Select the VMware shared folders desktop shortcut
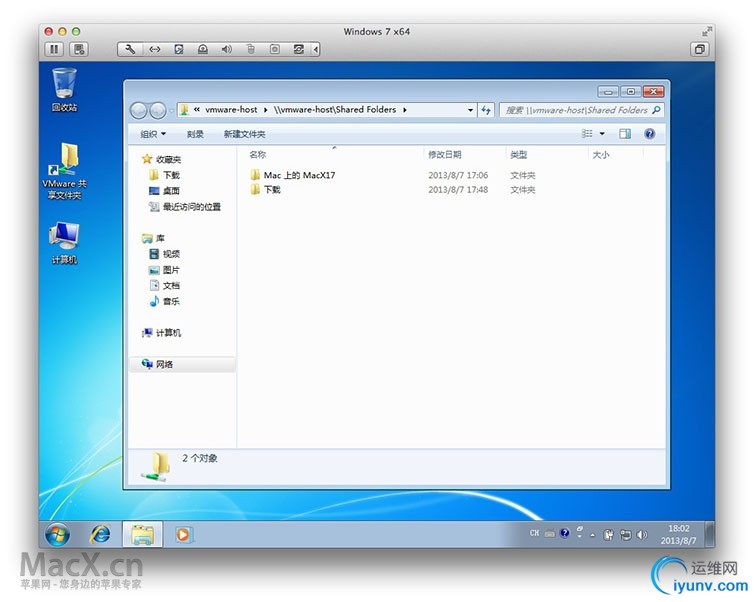This screenshot has height=602, width=754. click(x=64, y=171)
